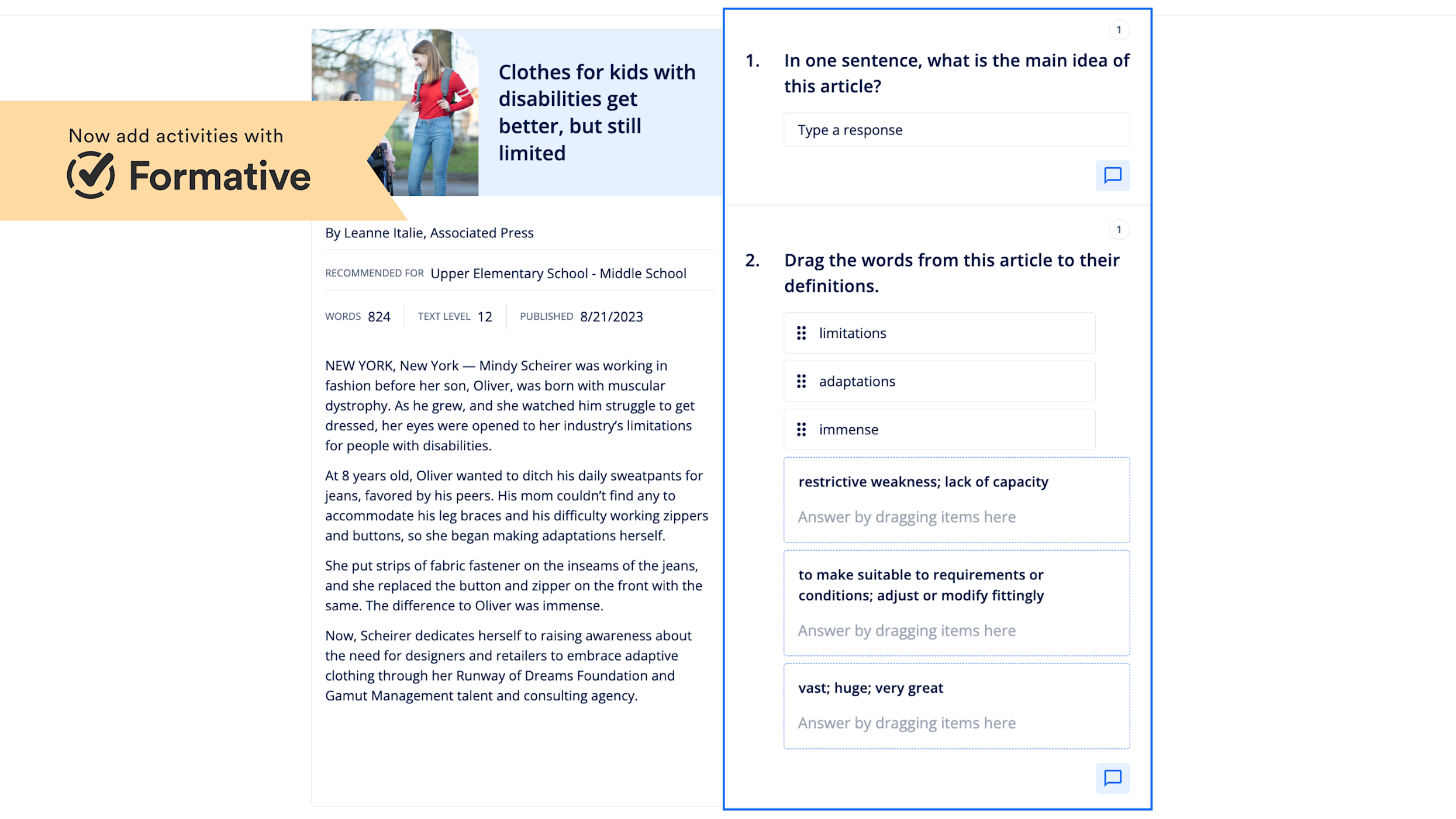This screenshot has width=1456, height=819.
Task: Click the Type a response input field
Action: pyautogui.click(x=956, y=129)
